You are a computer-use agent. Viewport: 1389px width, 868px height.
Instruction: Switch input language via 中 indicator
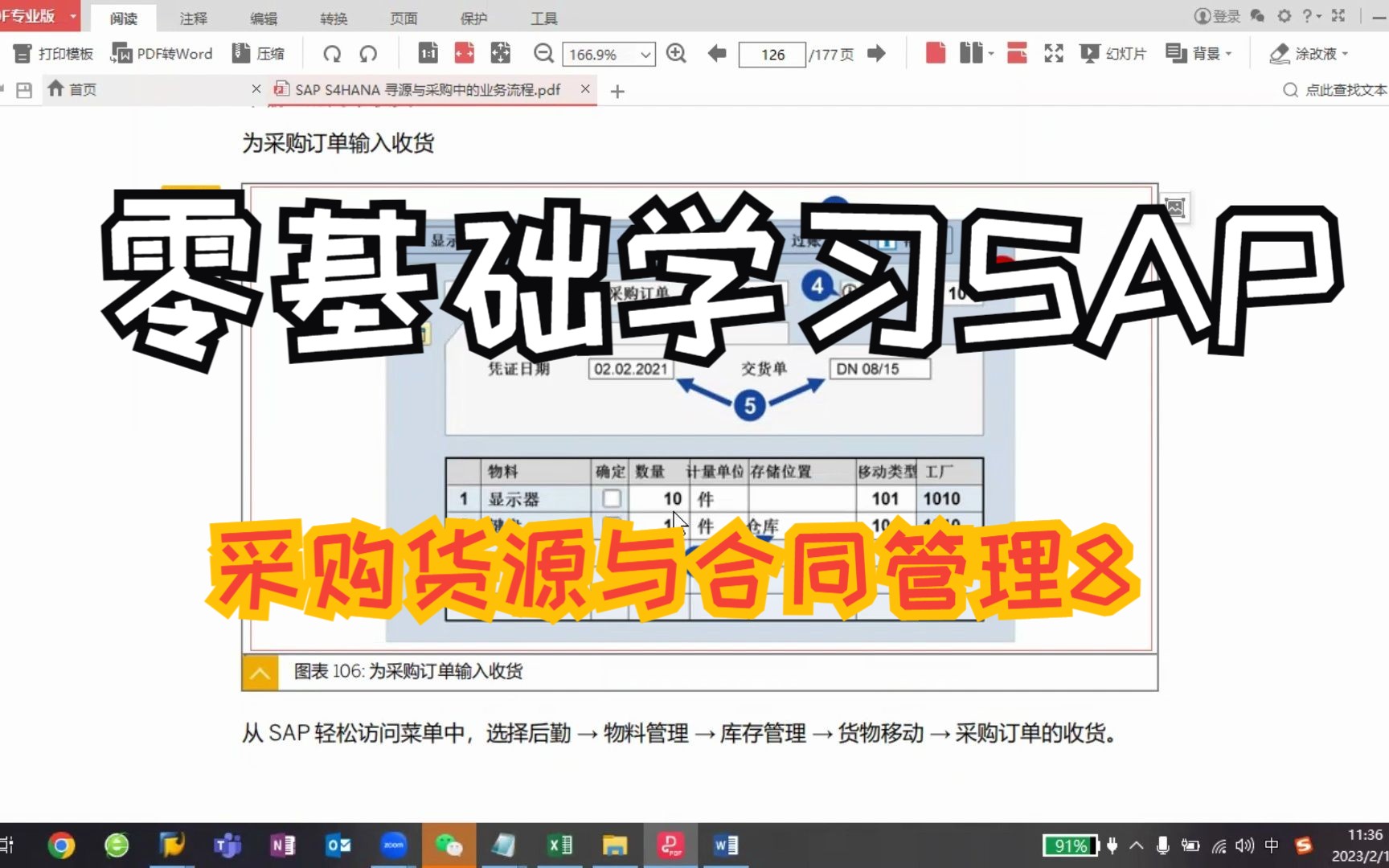click(1272, 845)
